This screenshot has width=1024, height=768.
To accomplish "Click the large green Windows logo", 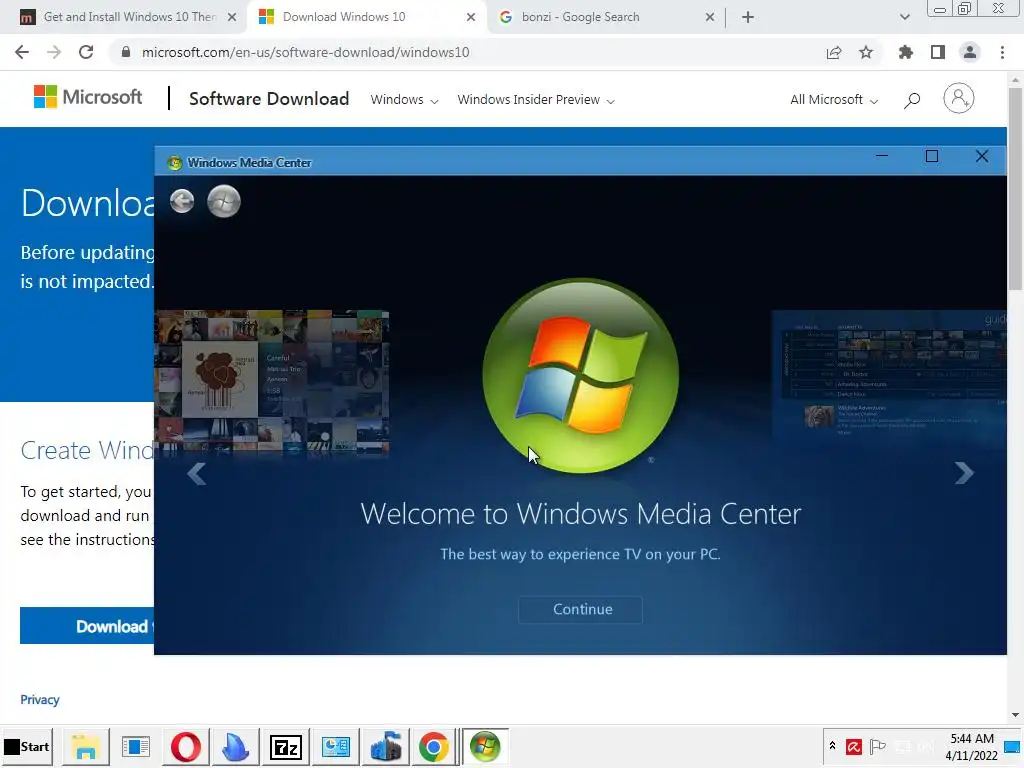I will [x=581, y=376].
